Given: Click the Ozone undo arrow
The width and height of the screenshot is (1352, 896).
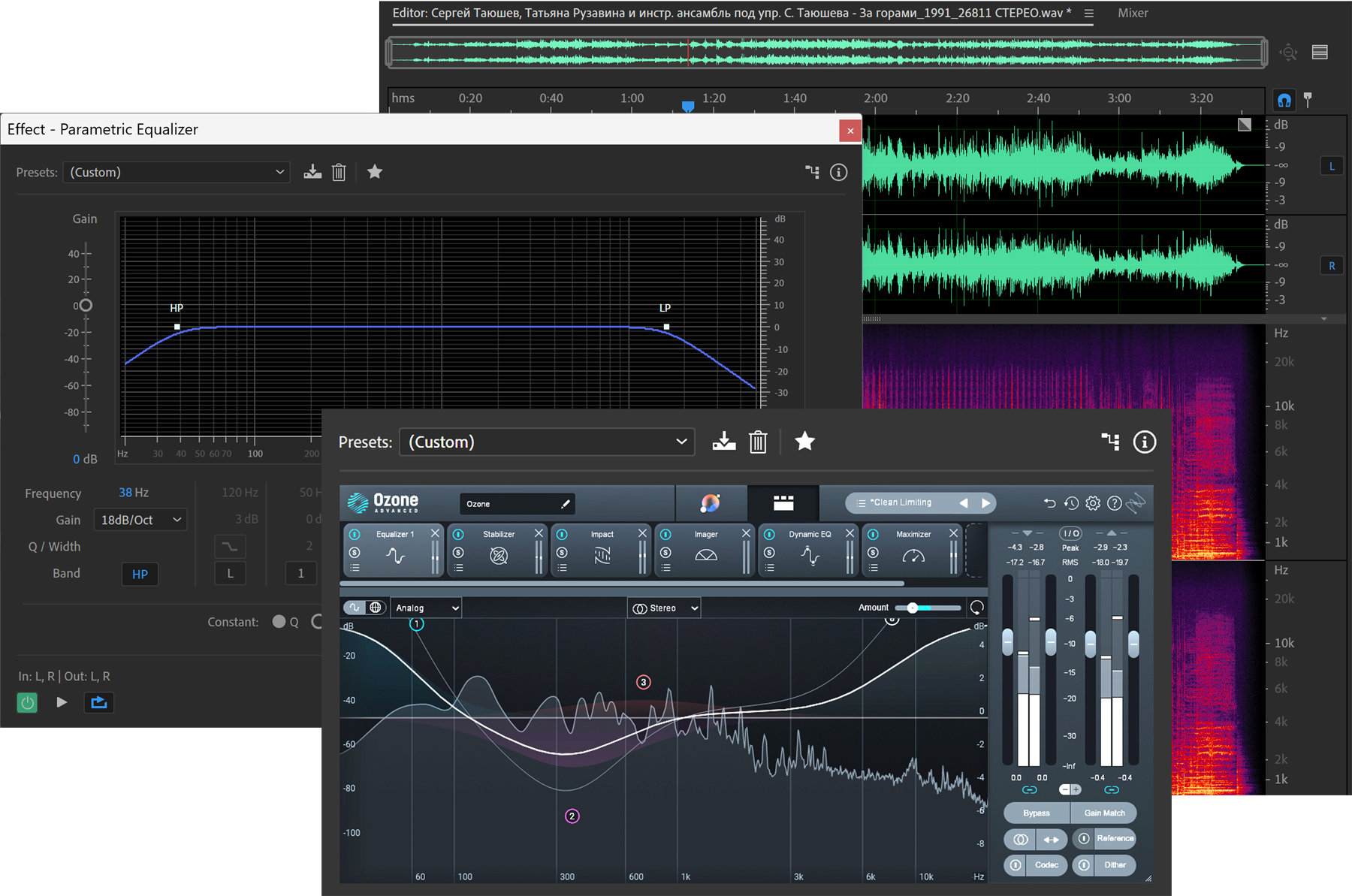Looking at the screenshot, I should coord(1049,503).
